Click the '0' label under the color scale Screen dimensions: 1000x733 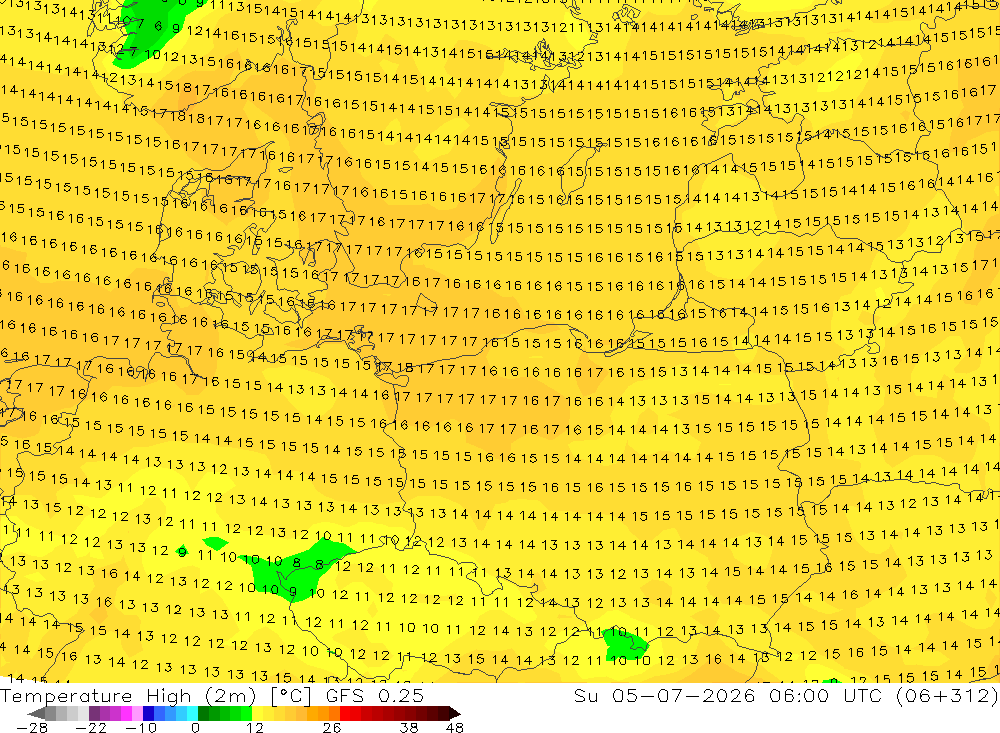pos(195,728)
